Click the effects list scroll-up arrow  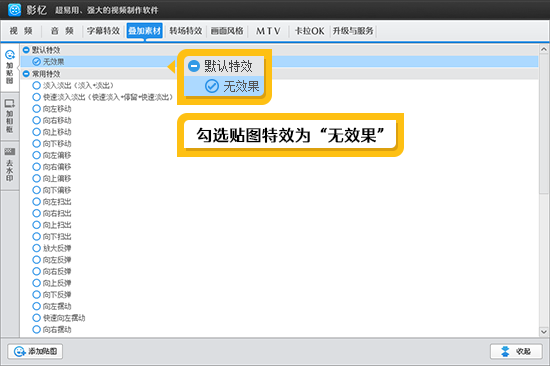tap(544, 49)
